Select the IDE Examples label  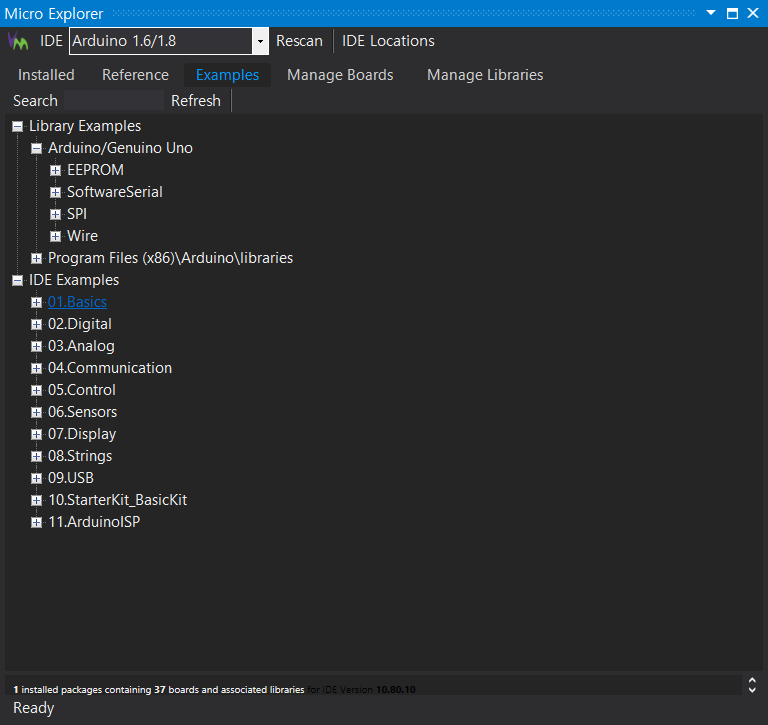(x=74, y=280)
